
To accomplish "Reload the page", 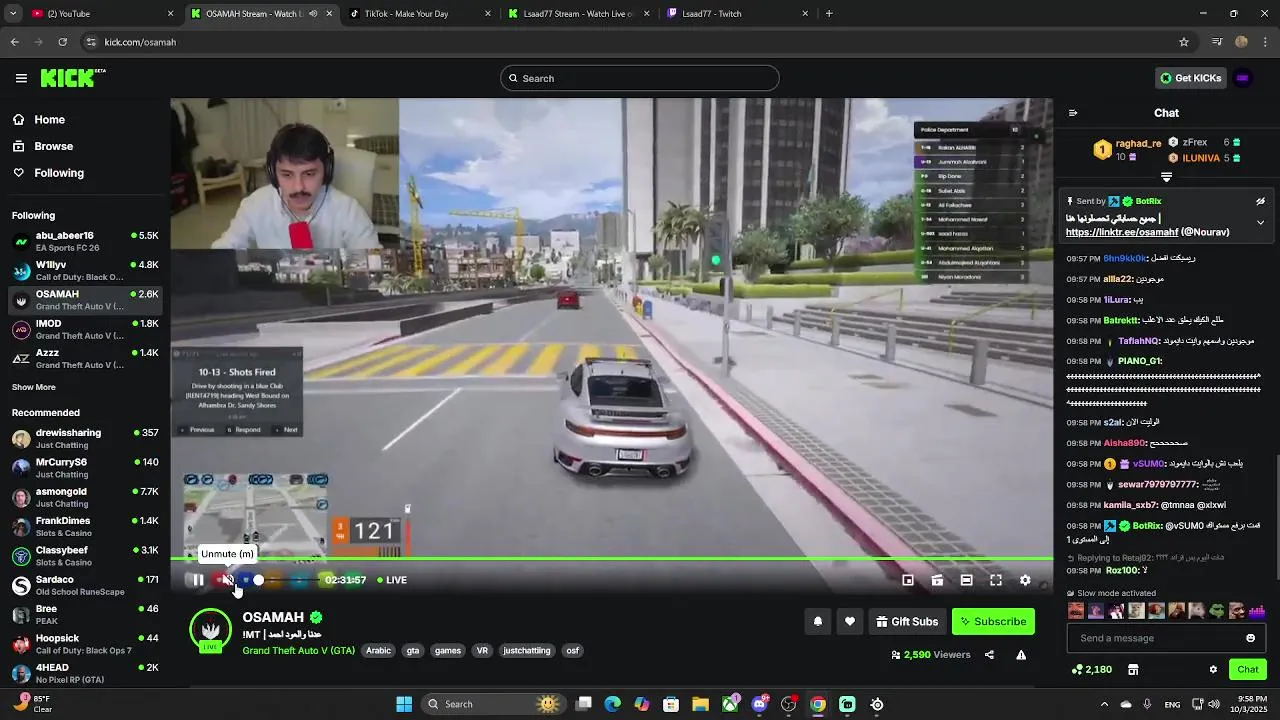I will coord(62,42).
